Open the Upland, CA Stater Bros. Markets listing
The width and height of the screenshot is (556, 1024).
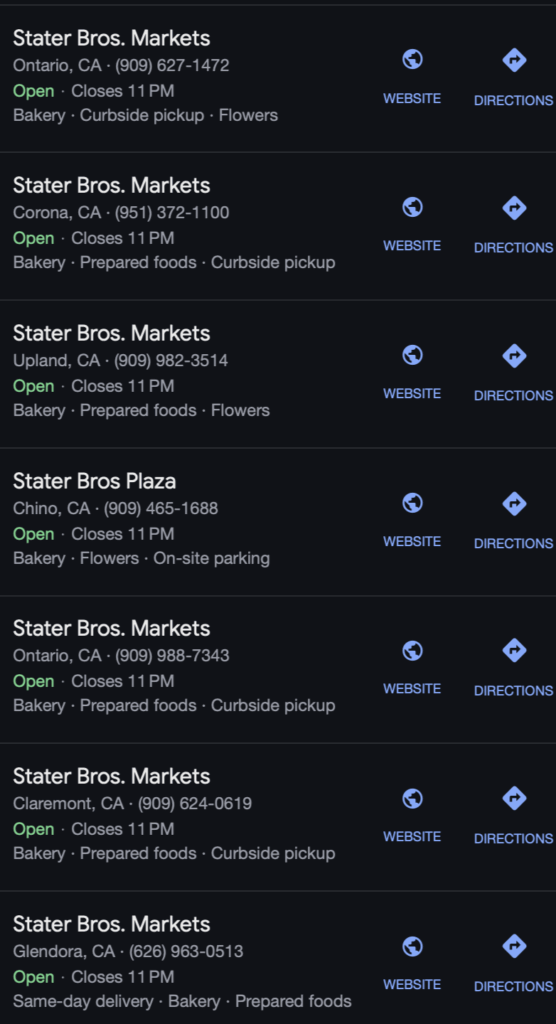112,333
